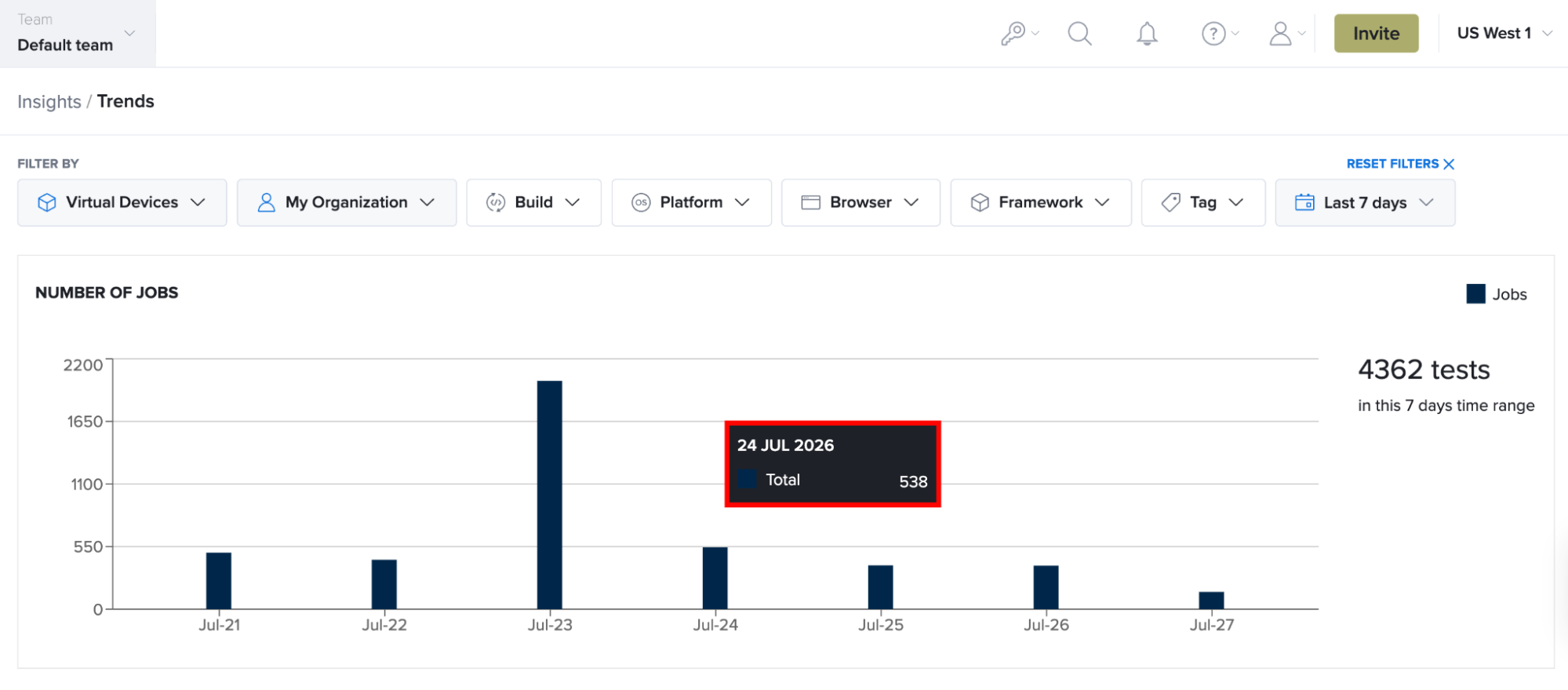Click the X icon next to Reset Filters
The height and width of the screenshot is (690, 1568).
coord(1449,164)
